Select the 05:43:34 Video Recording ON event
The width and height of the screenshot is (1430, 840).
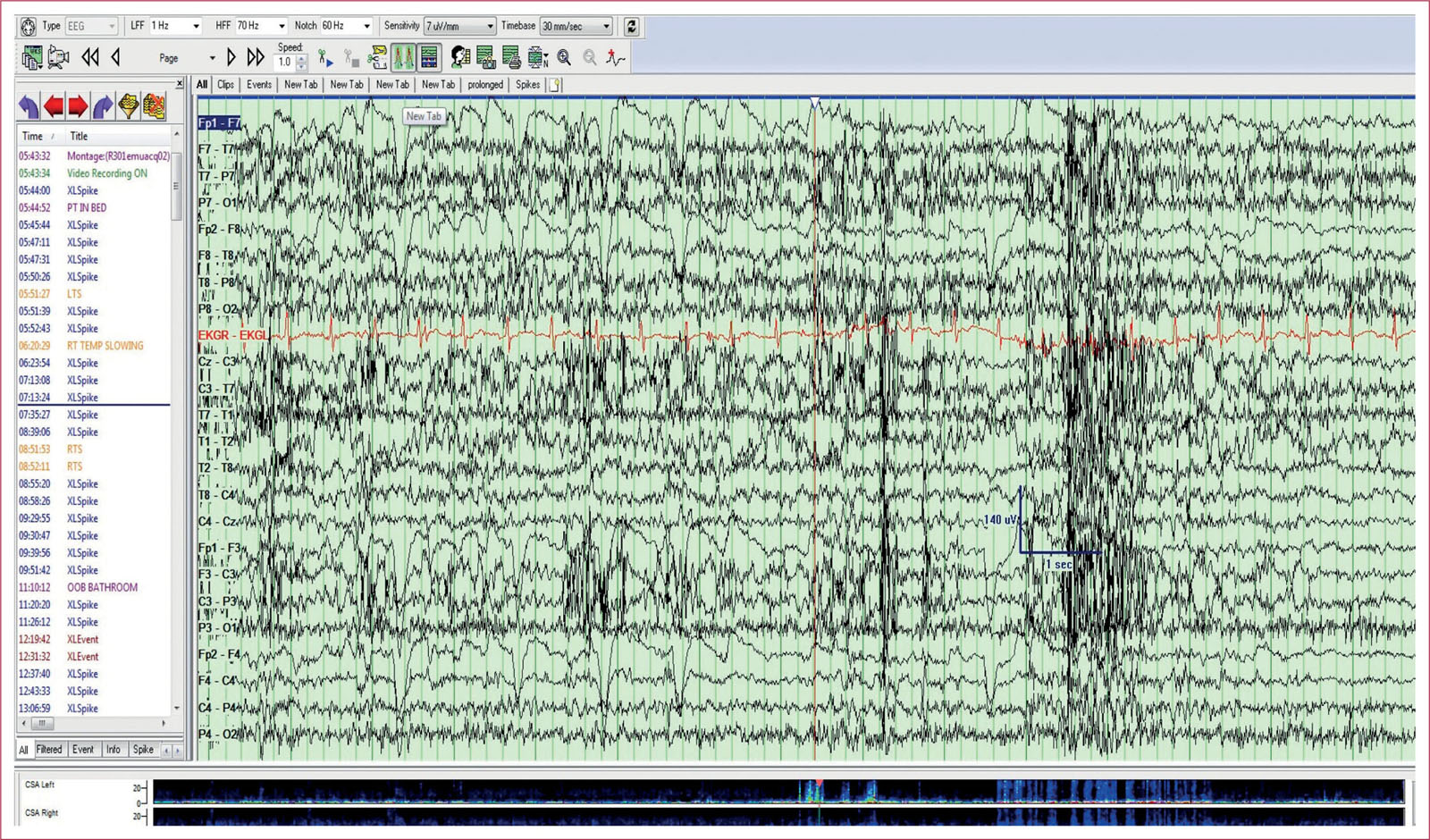(94, 173)
